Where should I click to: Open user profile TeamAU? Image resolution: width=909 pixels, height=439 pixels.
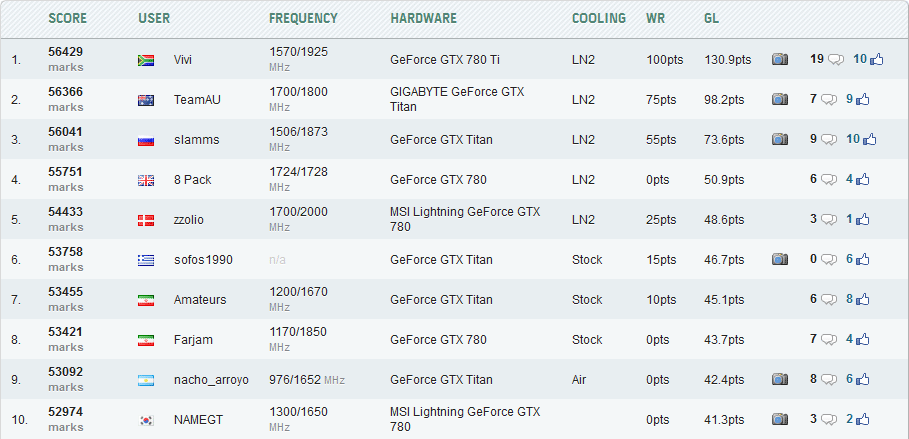click(197, 99)
